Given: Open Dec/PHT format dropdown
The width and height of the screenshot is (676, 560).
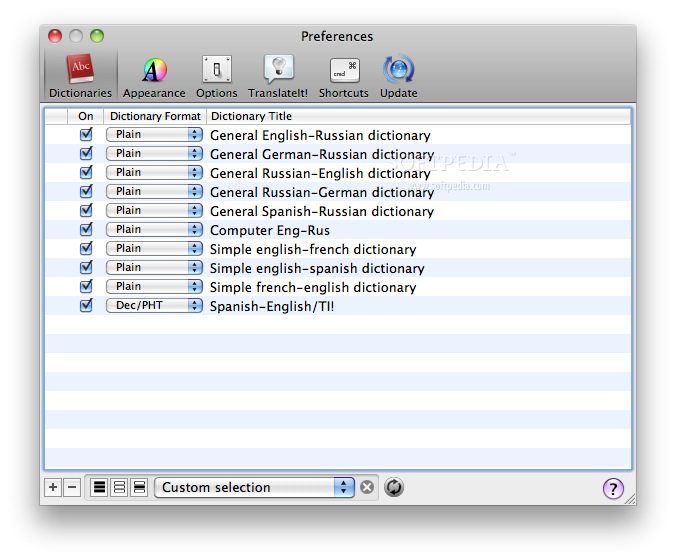Looking at the screenshot, I should (154, 305).
